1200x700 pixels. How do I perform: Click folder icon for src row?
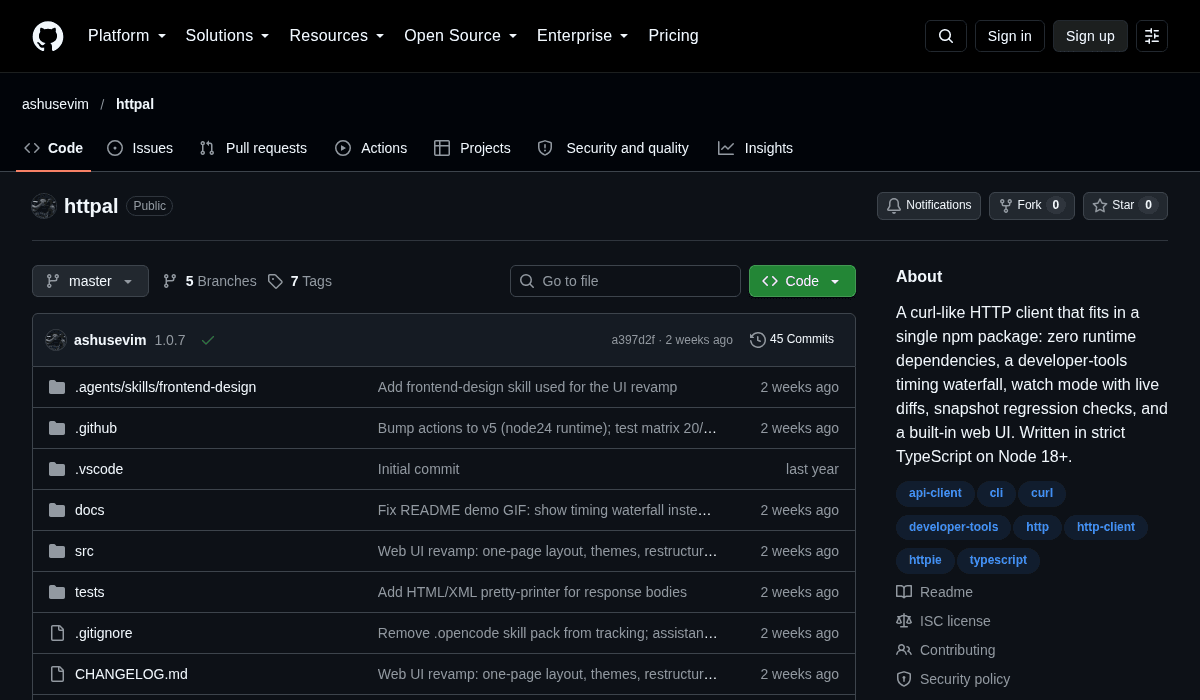pyautogui.click(x=57, y=551)
